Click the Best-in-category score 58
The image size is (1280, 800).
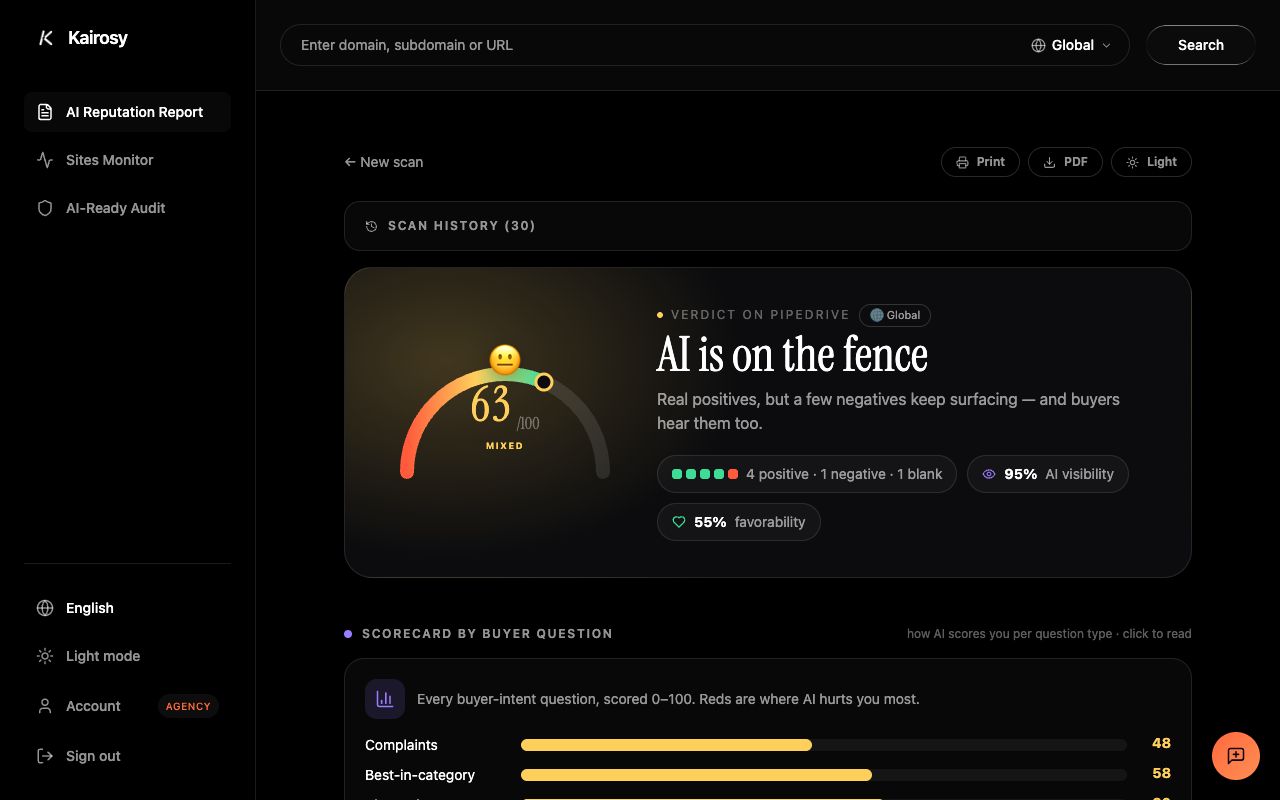click(1161, 773)
